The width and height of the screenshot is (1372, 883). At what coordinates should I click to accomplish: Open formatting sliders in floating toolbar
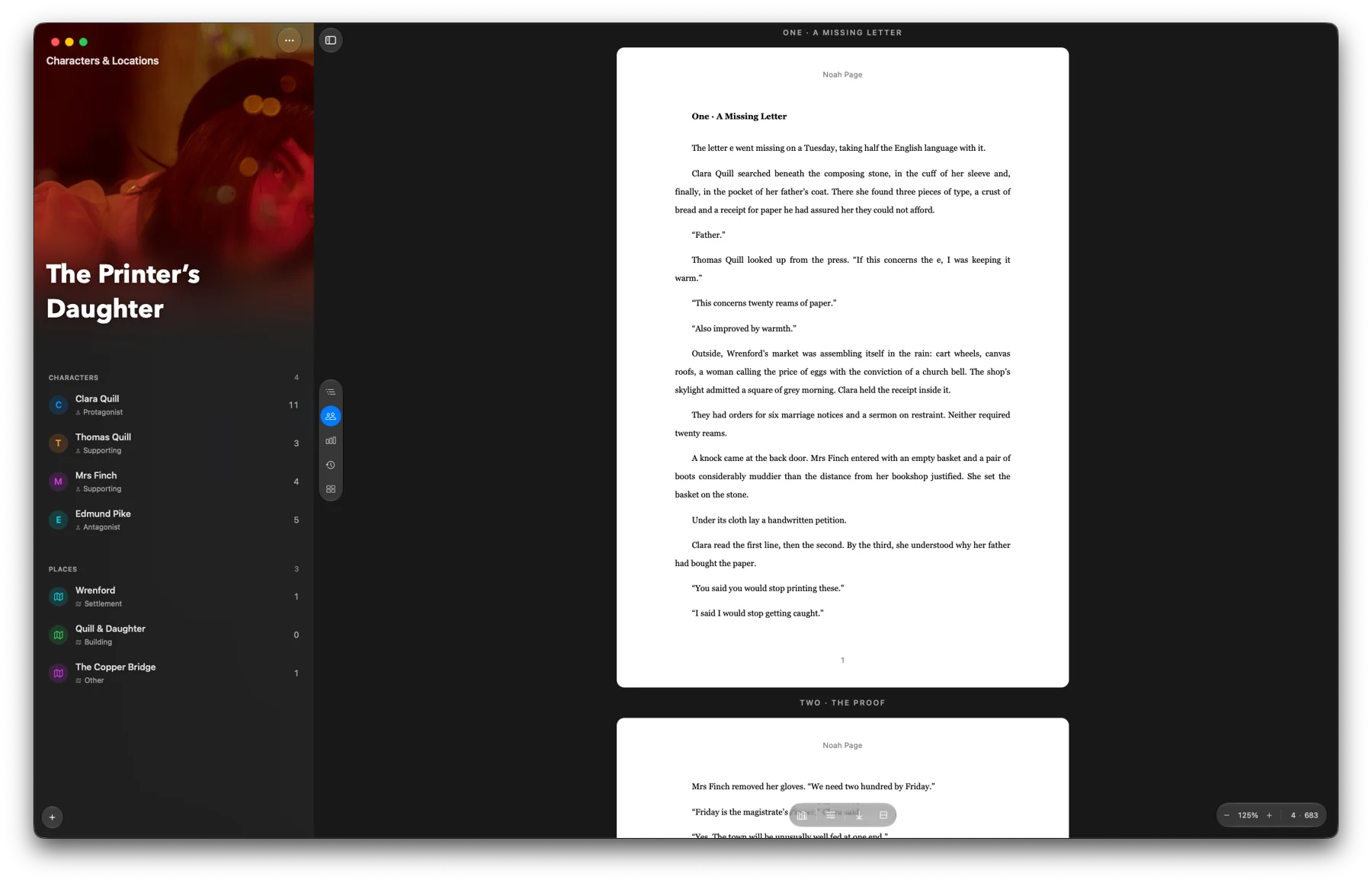pyautogui.click(x=830, y=815)
